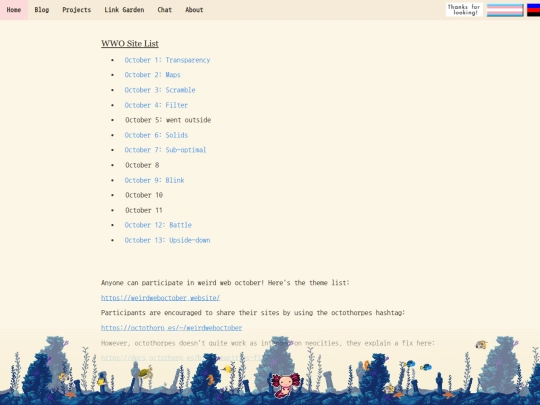Open October 3: Scramble link
Viewport: 540px width, 405px height.
[160, 90]
